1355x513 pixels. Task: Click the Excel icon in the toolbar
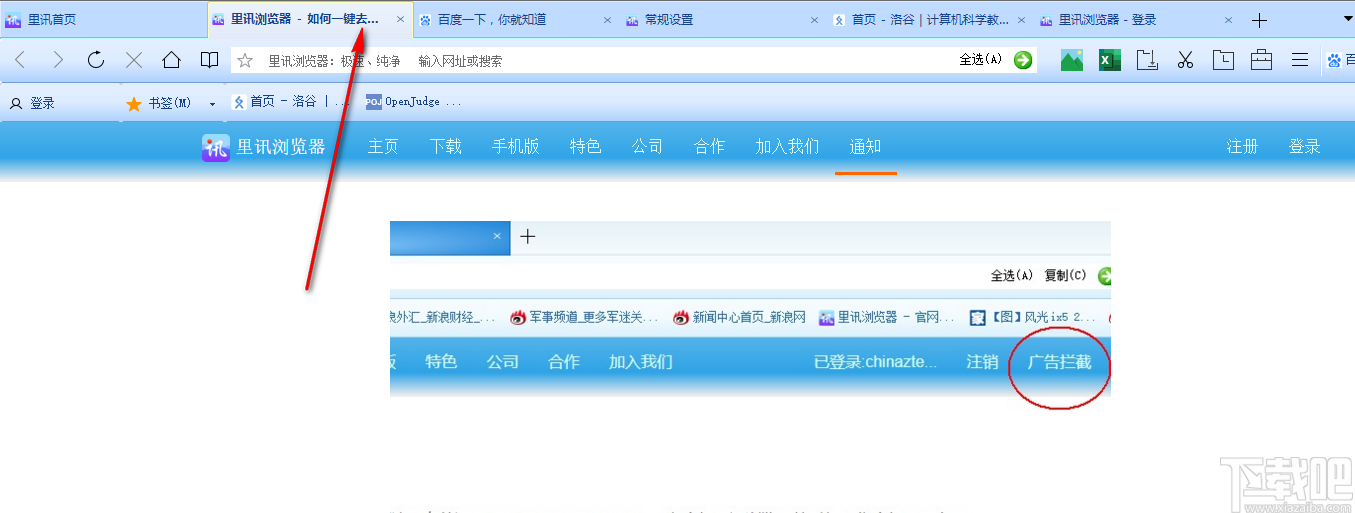point(1110,60)
